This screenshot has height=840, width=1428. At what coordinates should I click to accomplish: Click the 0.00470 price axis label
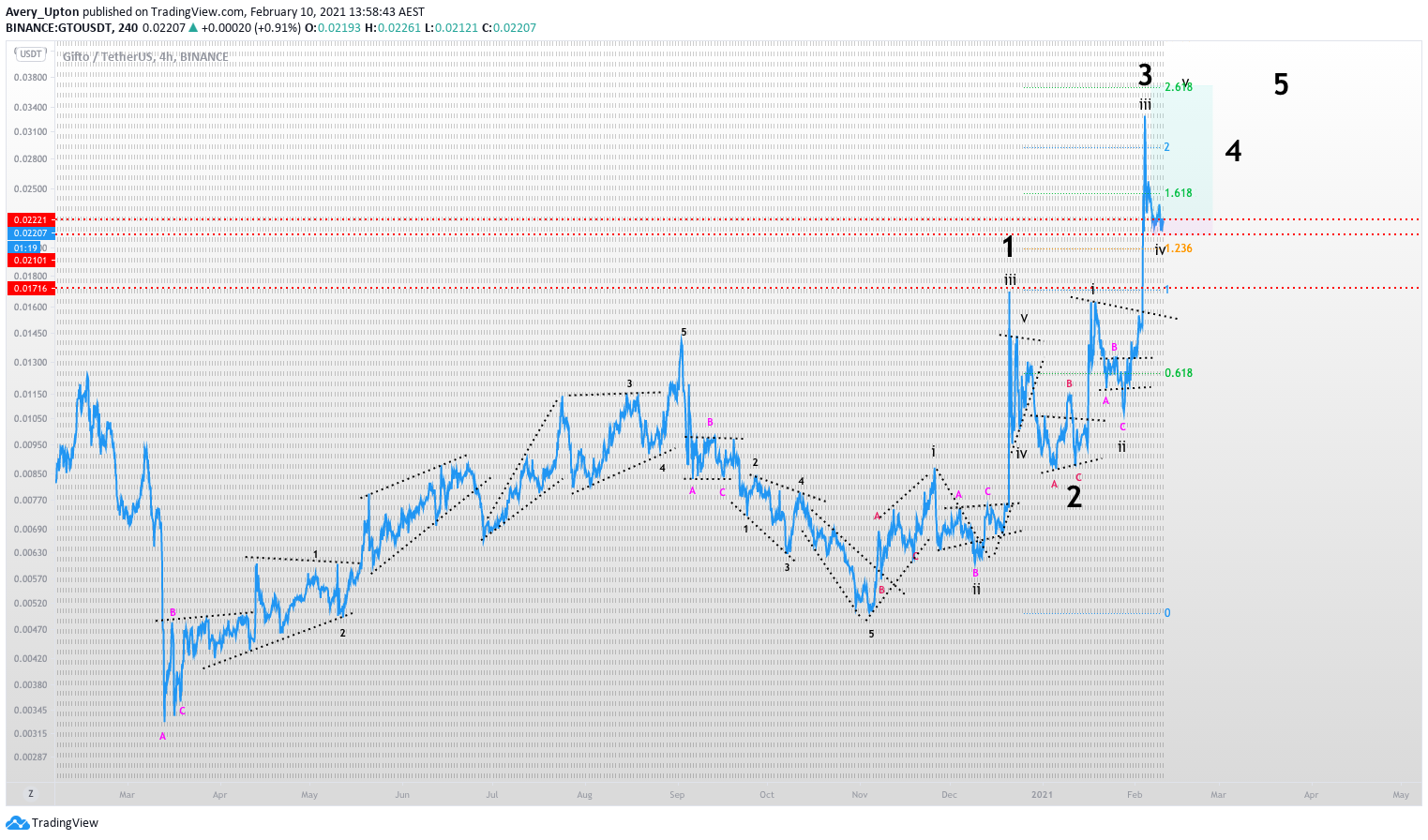pos(31,630)
